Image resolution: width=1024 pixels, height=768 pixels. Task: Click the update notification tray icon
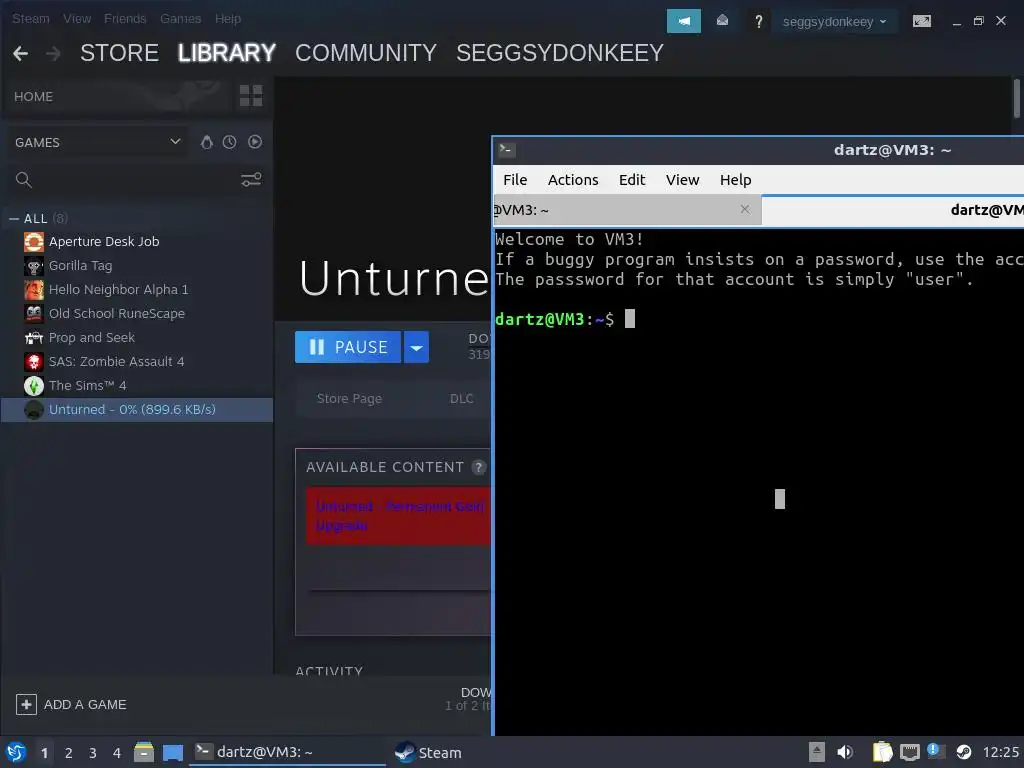coord(936,751)
